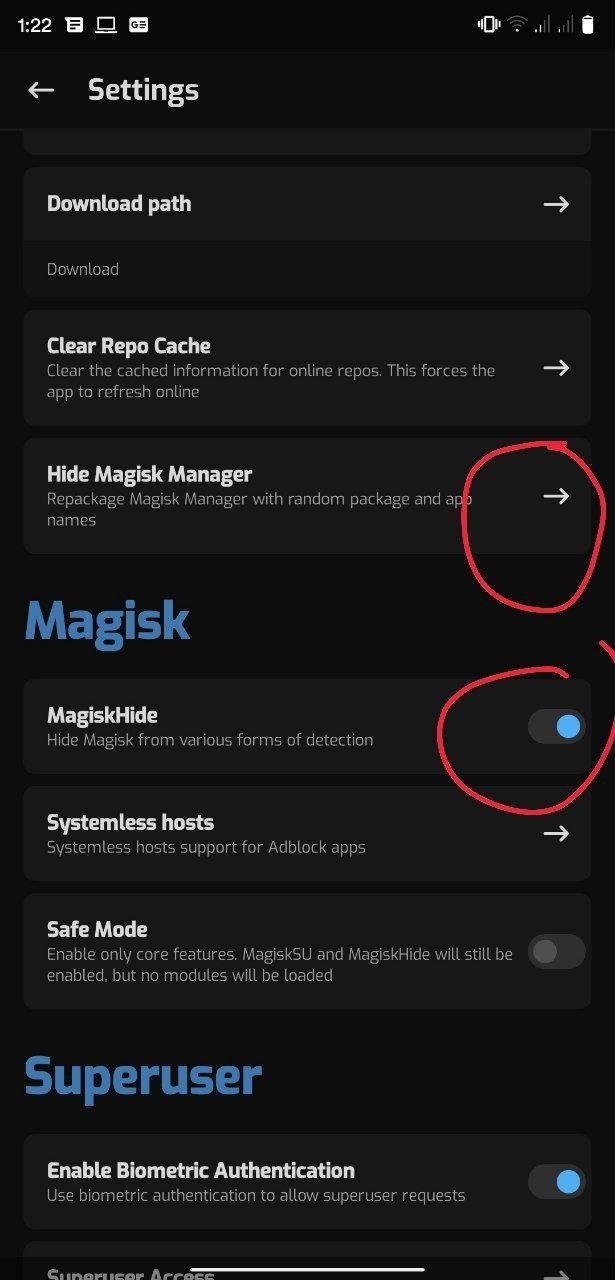Viewport: 615px width, 1280px height.
Task: Tap the Clear Repo Cache arrow
Action: (x=556, y=368)
